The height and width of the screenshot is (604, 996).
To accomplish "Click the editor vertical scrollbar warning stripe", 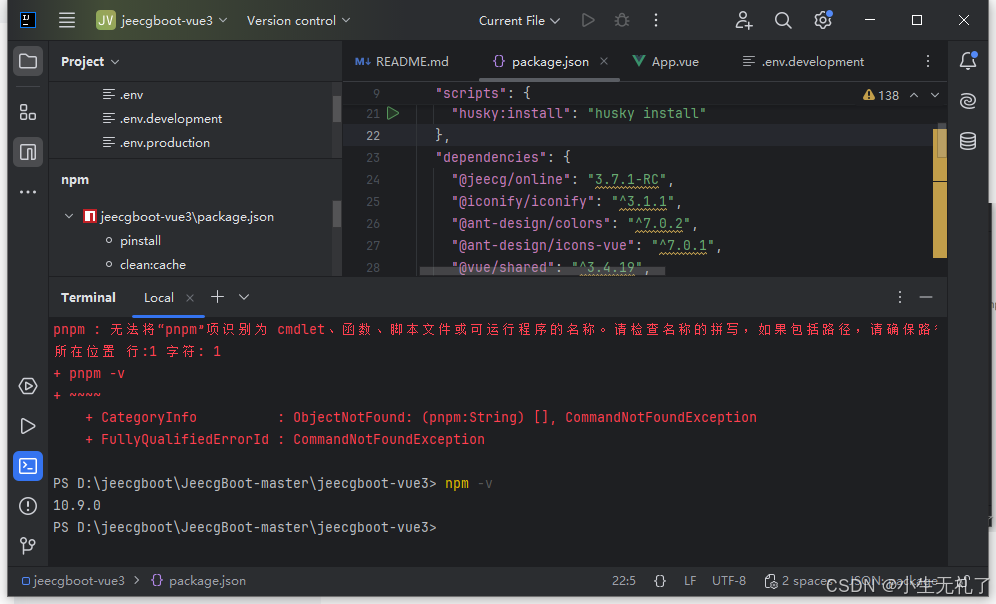I will click(939, 193).
